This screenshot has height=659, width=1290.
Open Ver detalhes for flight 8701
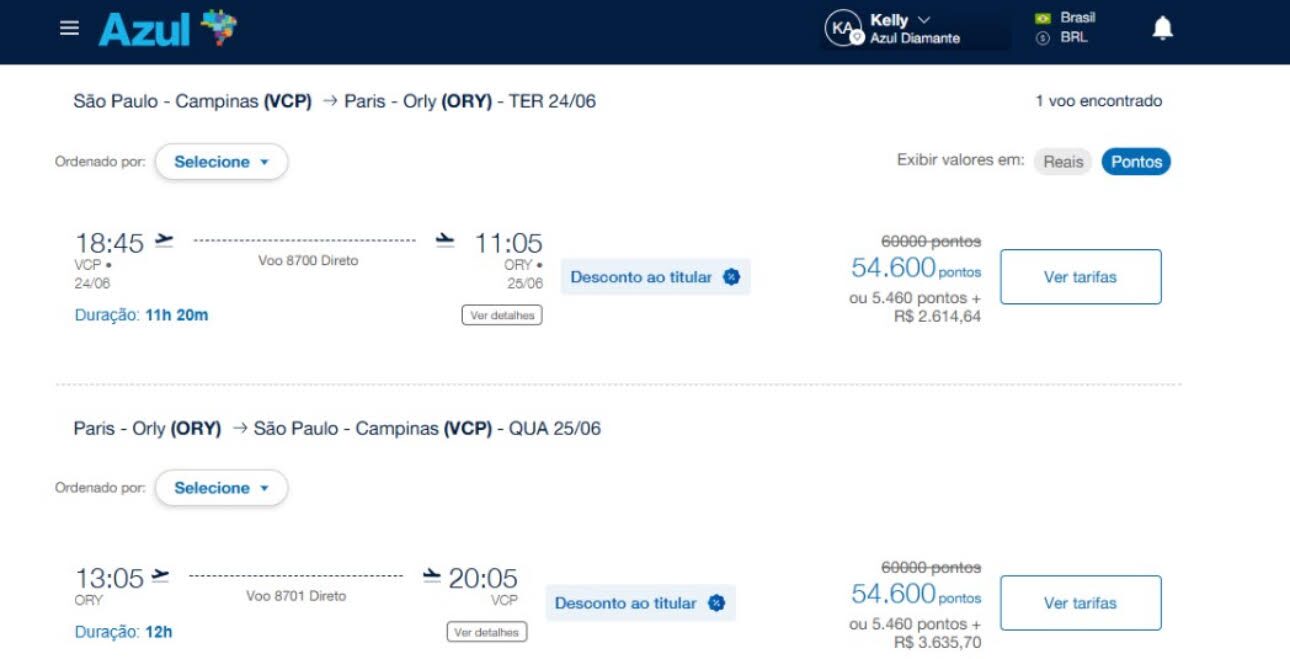487,632
